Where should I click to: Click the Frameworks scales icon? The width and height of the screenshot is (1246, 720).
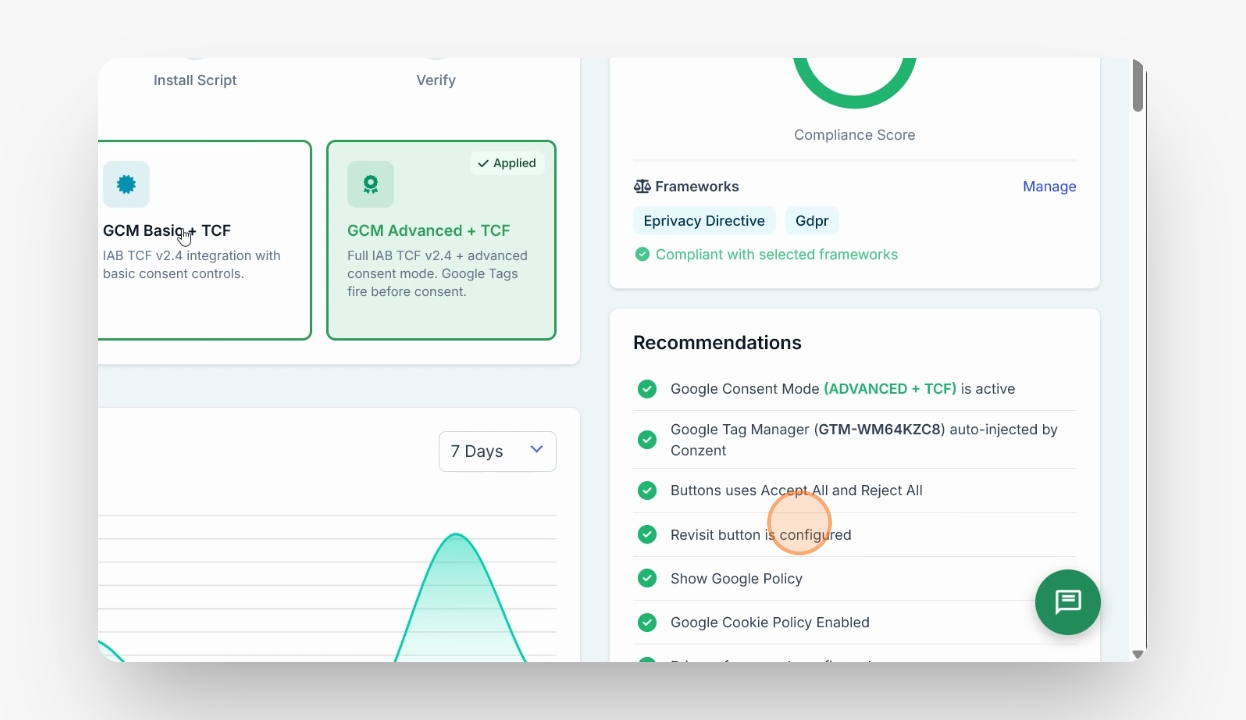(642, 186)
